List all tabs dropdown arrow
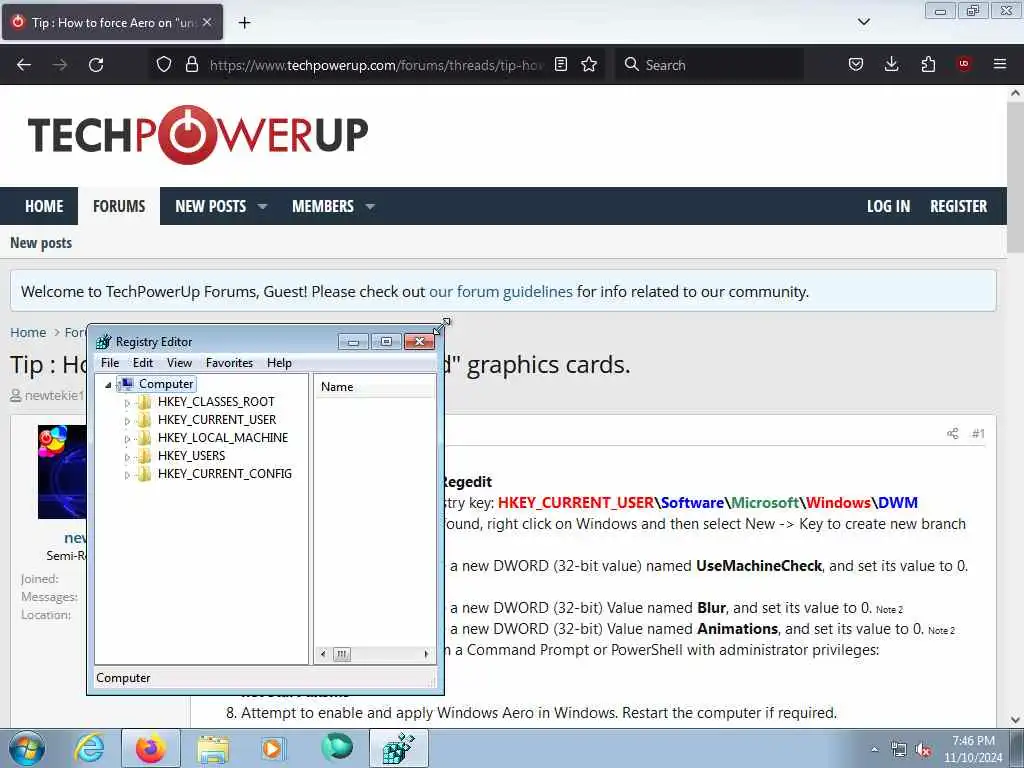Image resolution: width=1024 pixels, height=768 pixels. 863,22
